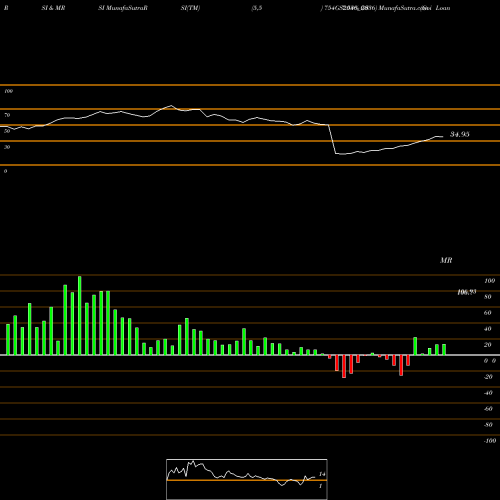Viewport: 500px width, 500px height.
Task: Select the tallest green histogram bar
Action: tap(79, 315)
